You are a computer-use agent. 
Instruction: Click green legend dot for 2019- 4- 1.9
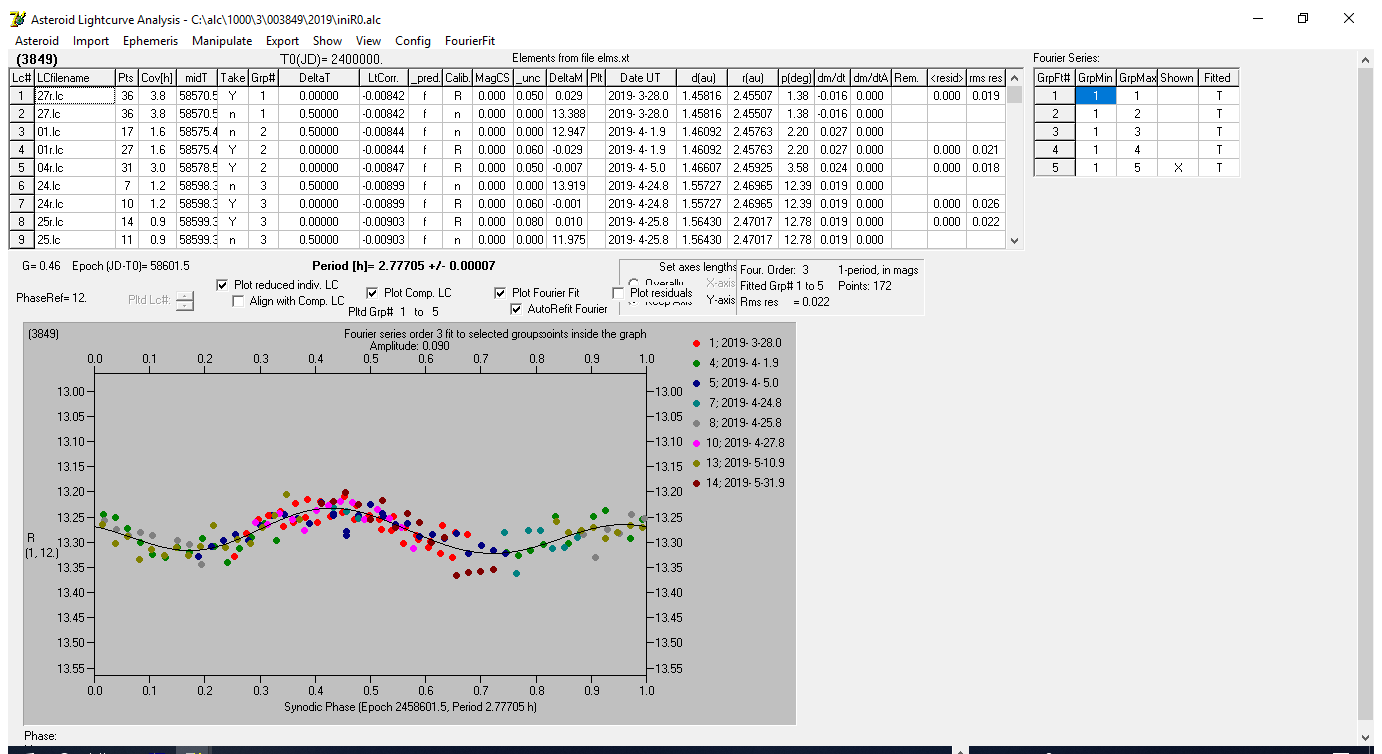click(x=696, y=363)
